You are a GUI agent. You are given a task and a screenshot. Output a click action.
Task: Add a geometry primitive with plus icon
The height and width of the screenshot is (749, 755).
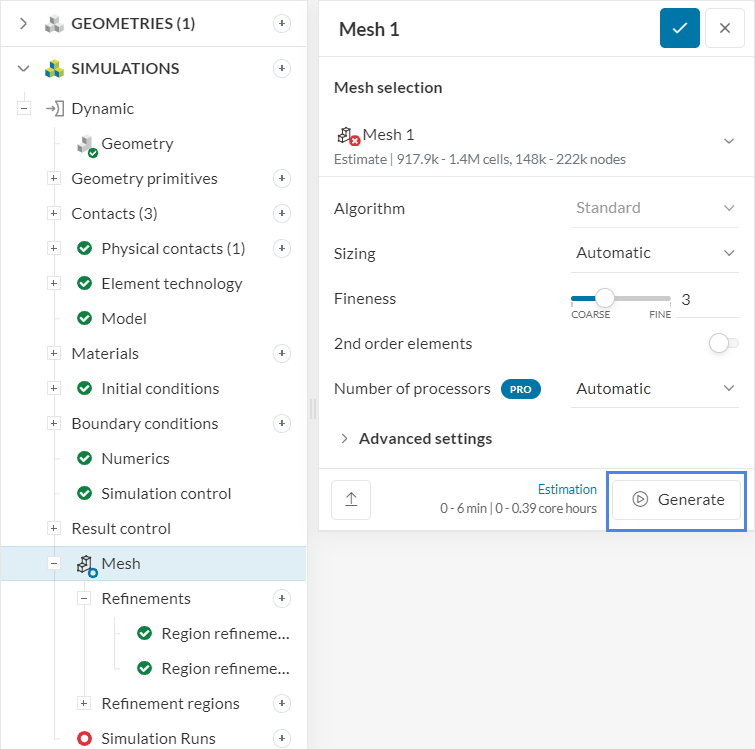coord(282,178)
